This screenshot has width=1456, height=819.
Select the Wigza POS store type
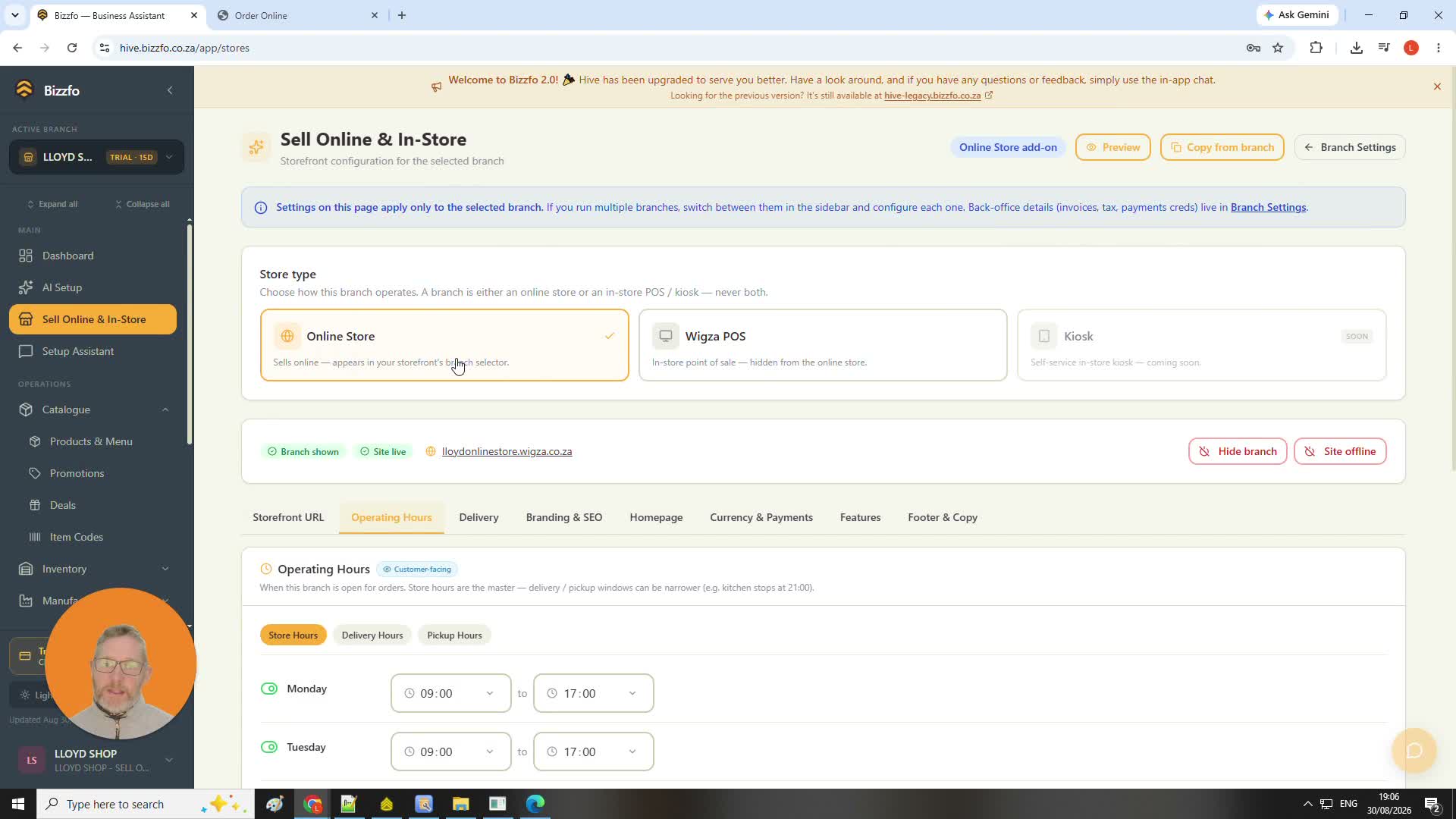[x=823, y=345]
